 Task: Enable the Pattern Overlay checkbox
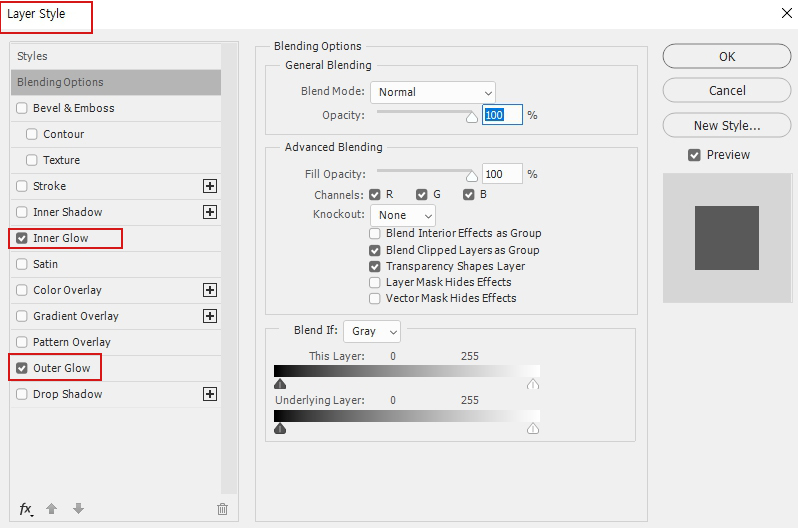[21, 342]
